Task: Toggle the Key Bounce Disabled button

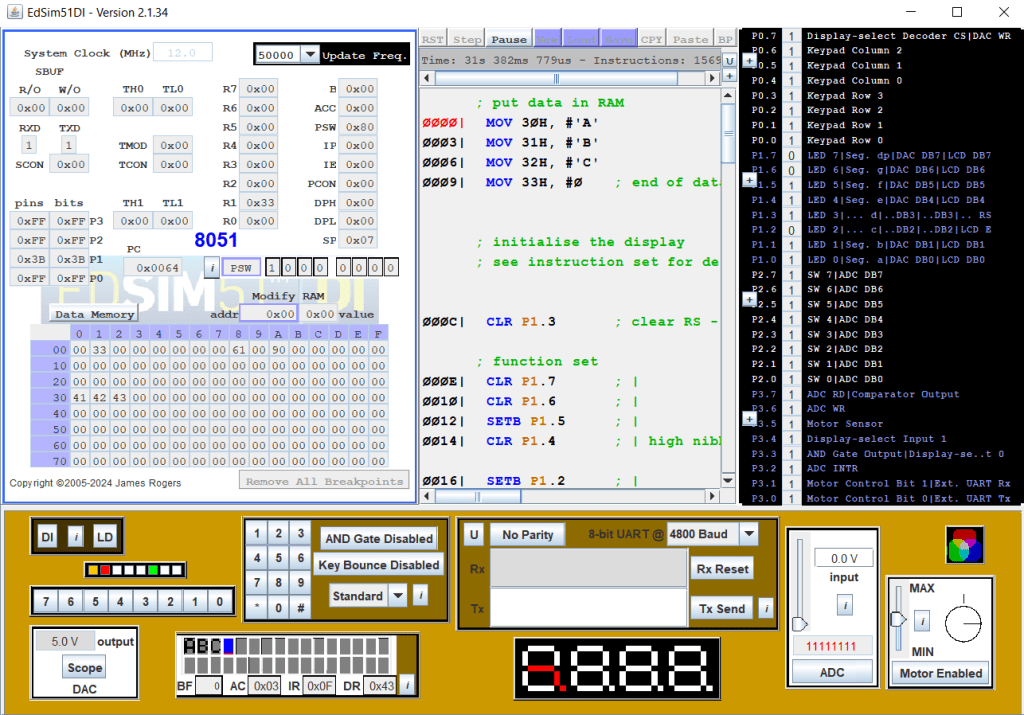Action: 379,565
